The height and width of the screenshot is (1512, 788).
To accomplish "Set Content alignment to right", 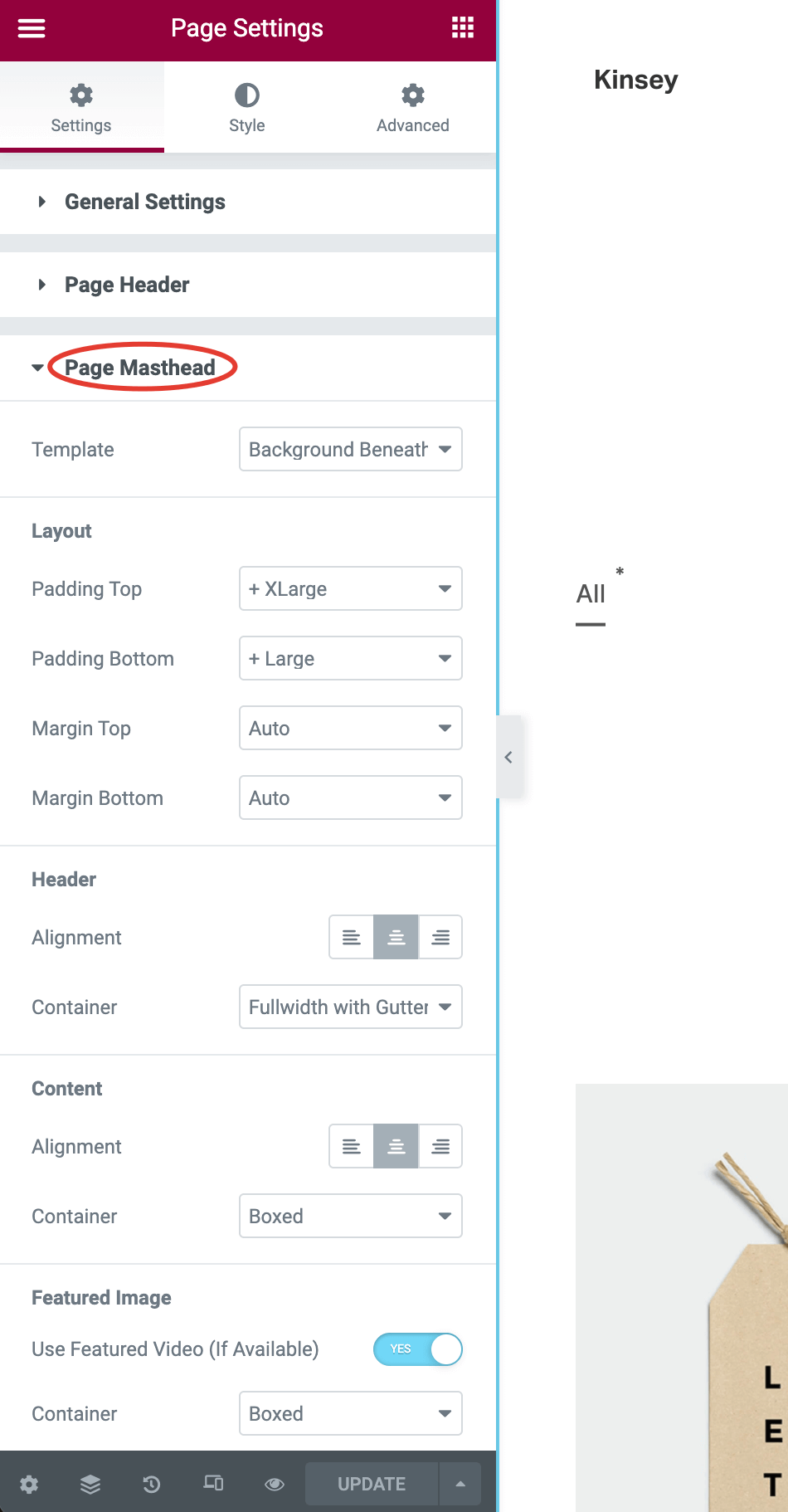I will pos(440,1147).
